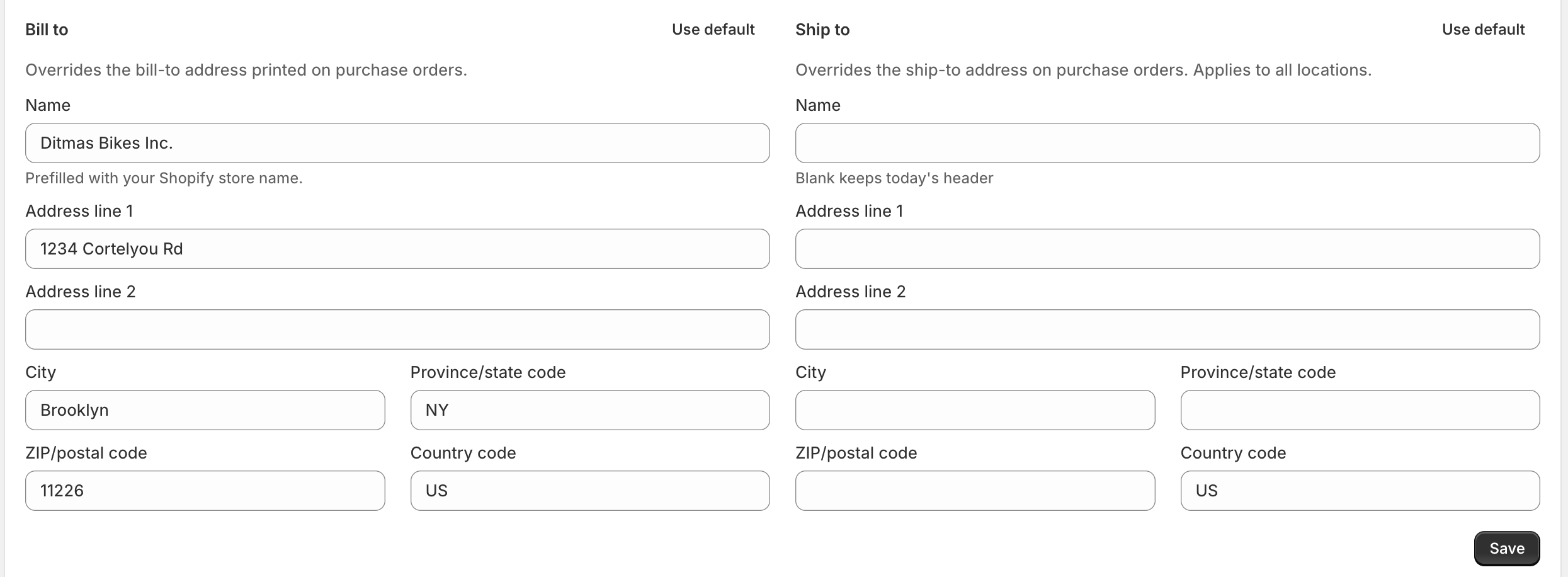Focus Ship to Name field
1568x577 pixels.
point(1167,143)
